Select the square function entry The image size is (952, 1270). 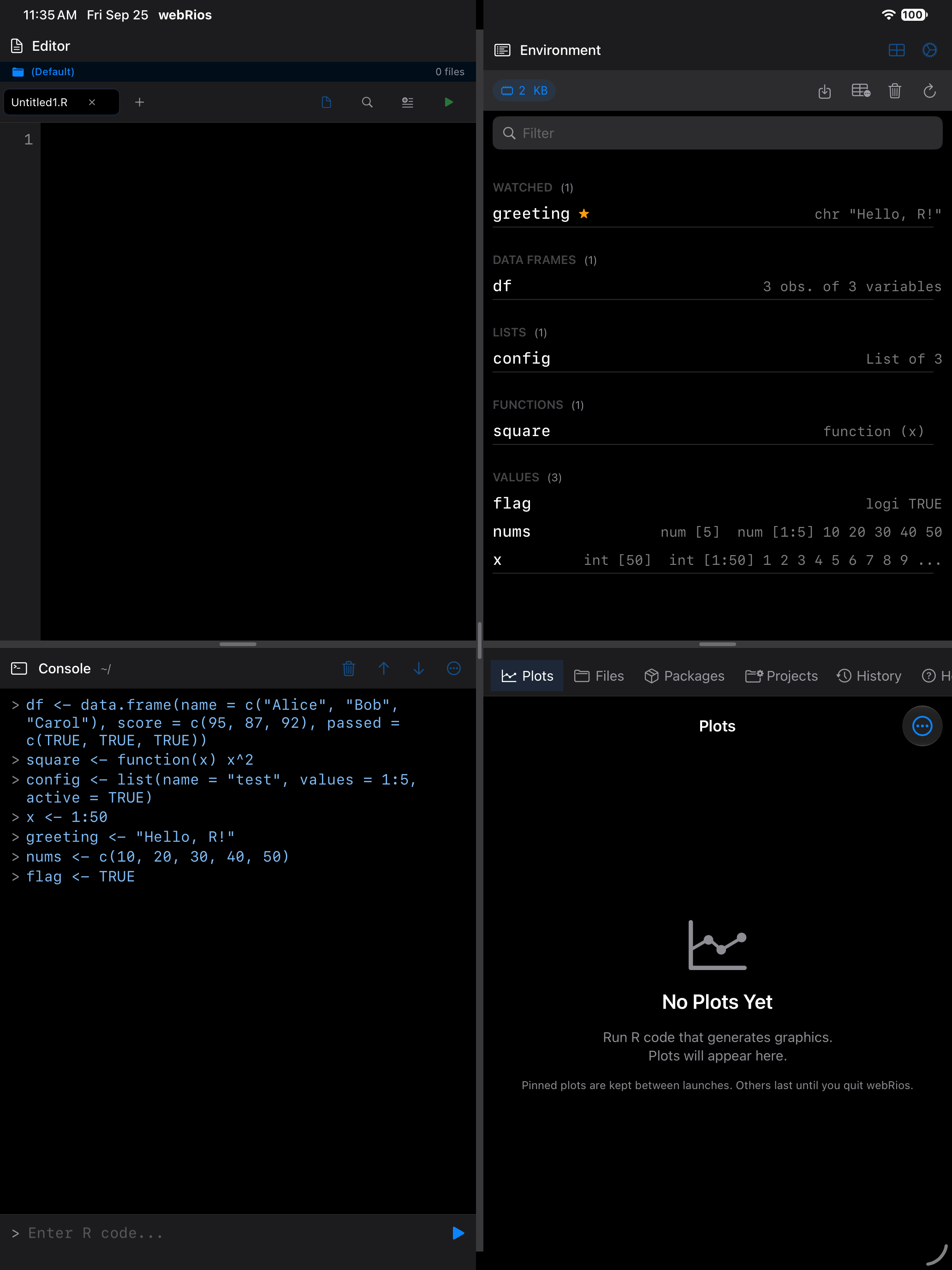717,431
